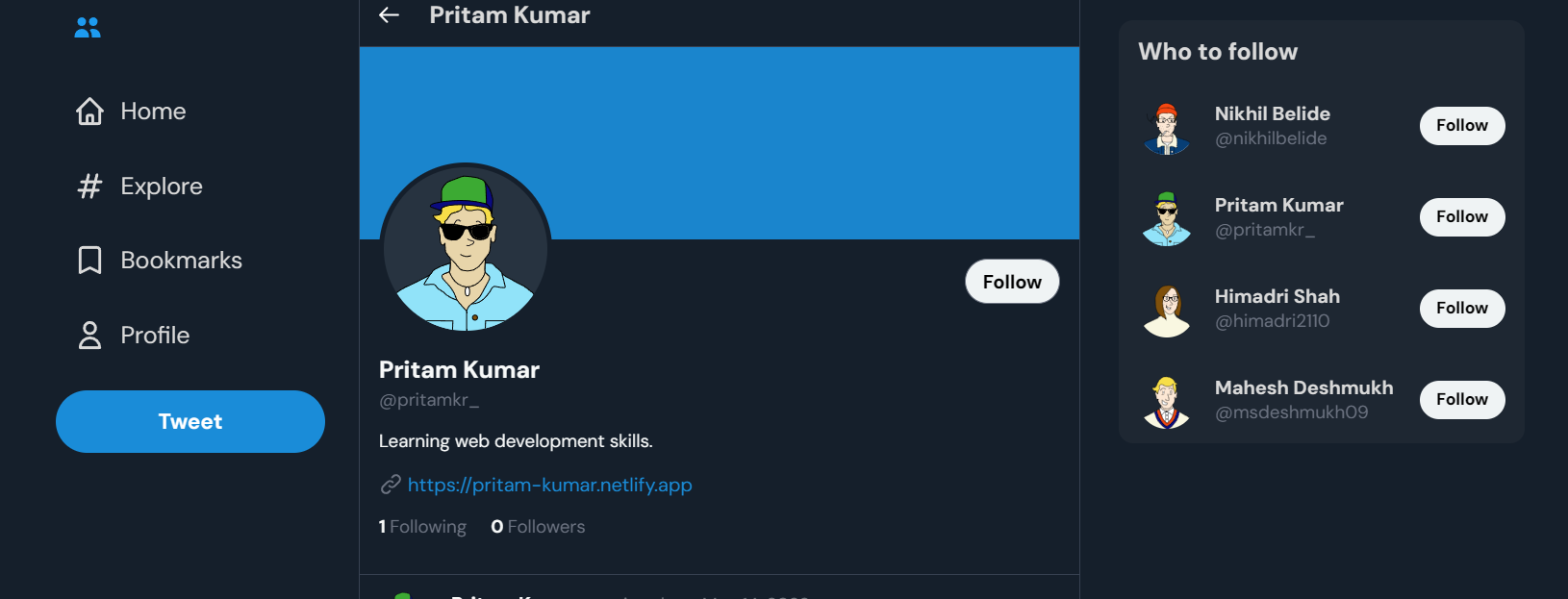The image size is (1568, 599).
Task: Click the blue Tweet button
Action: [190, 421]
